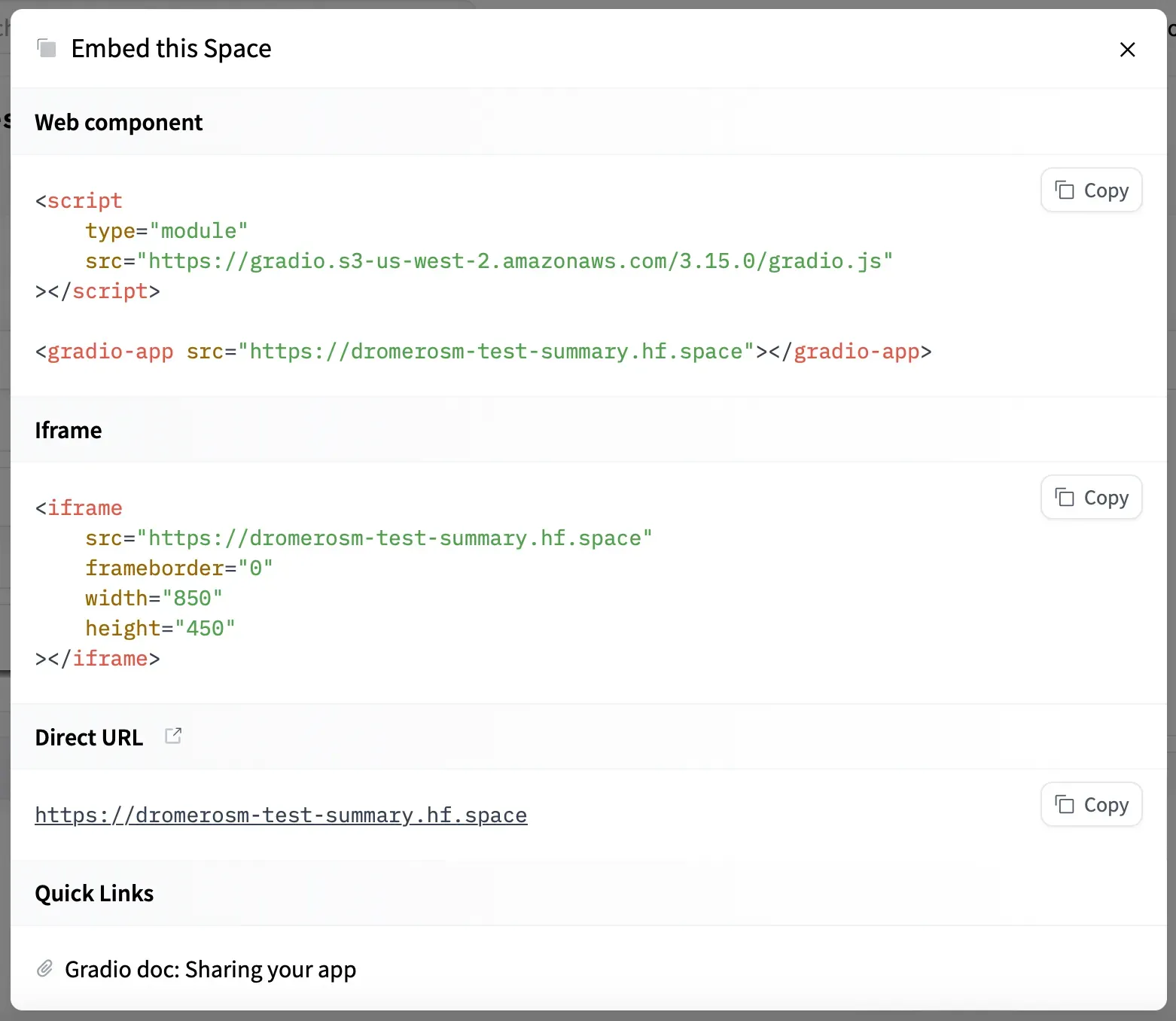The height and width of the screenshot is (1021, 1176).
Task: Click the Direct URL section heading
Action: point(89,737)
